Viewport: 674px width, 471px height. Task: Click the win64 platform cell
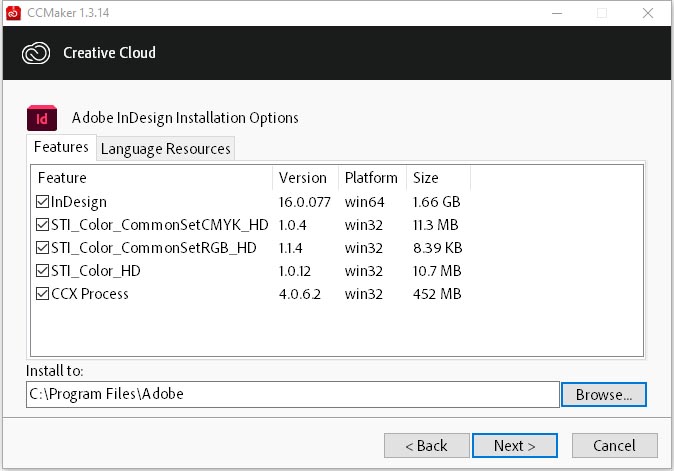coord(365,202)
